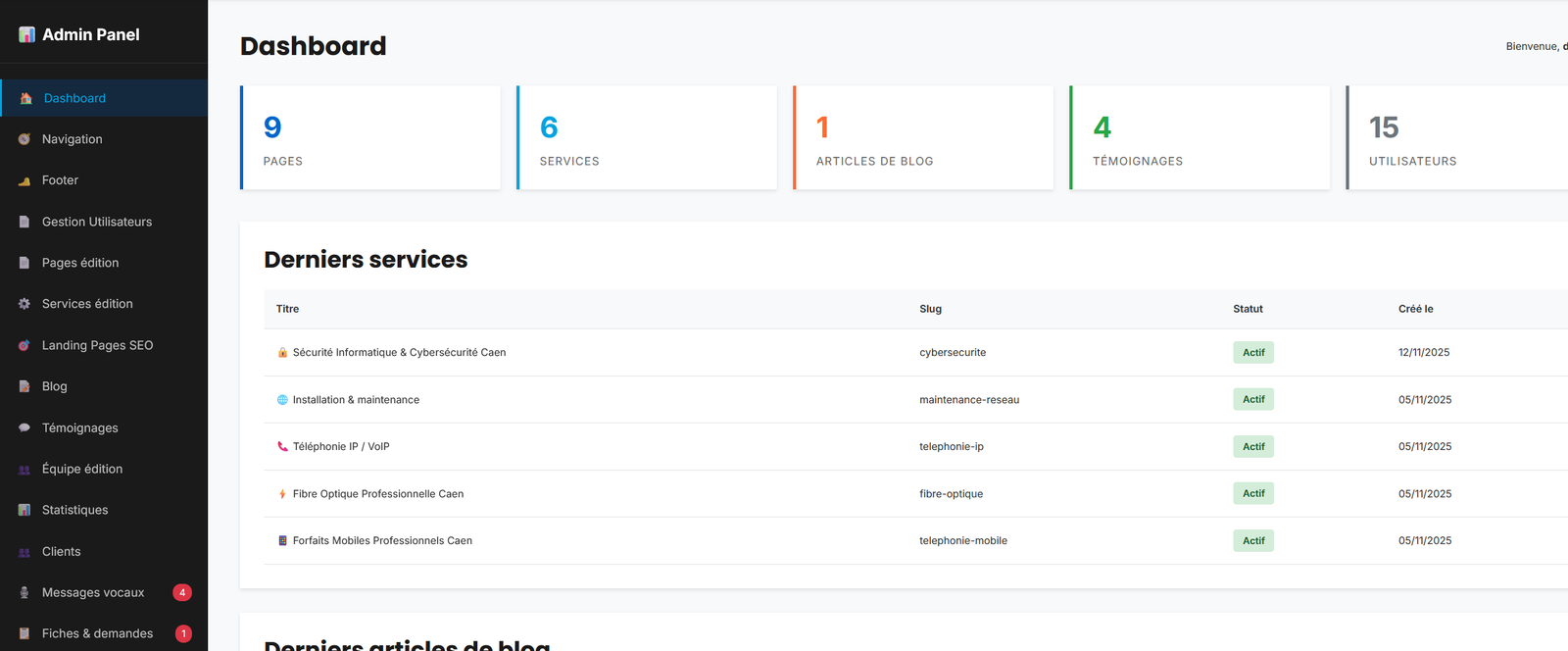Click the Messages vocaux microphone icon

pyautogui.click(x=24, y=592)
